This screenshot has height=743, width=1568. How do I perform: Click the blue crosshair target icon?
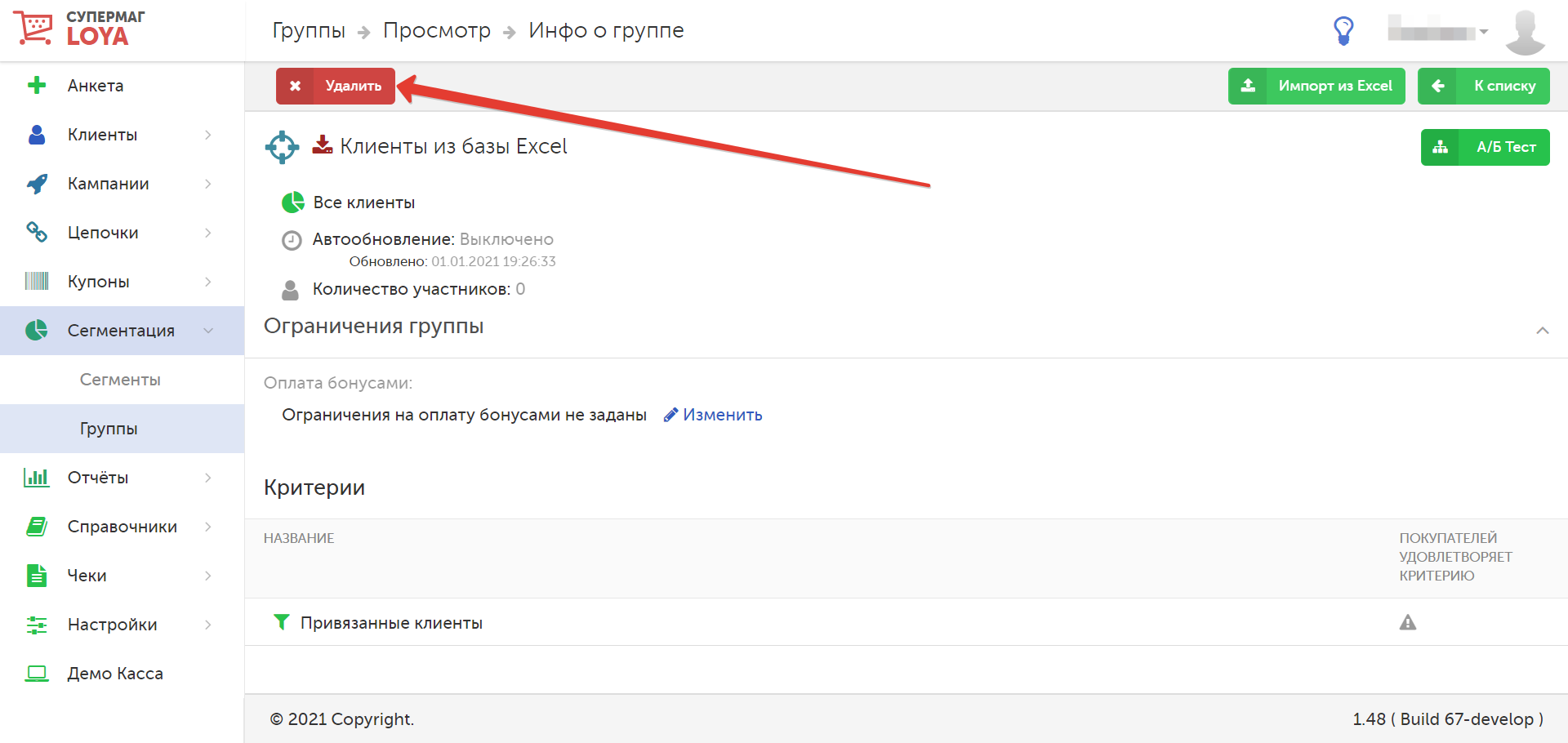point(282,147)
